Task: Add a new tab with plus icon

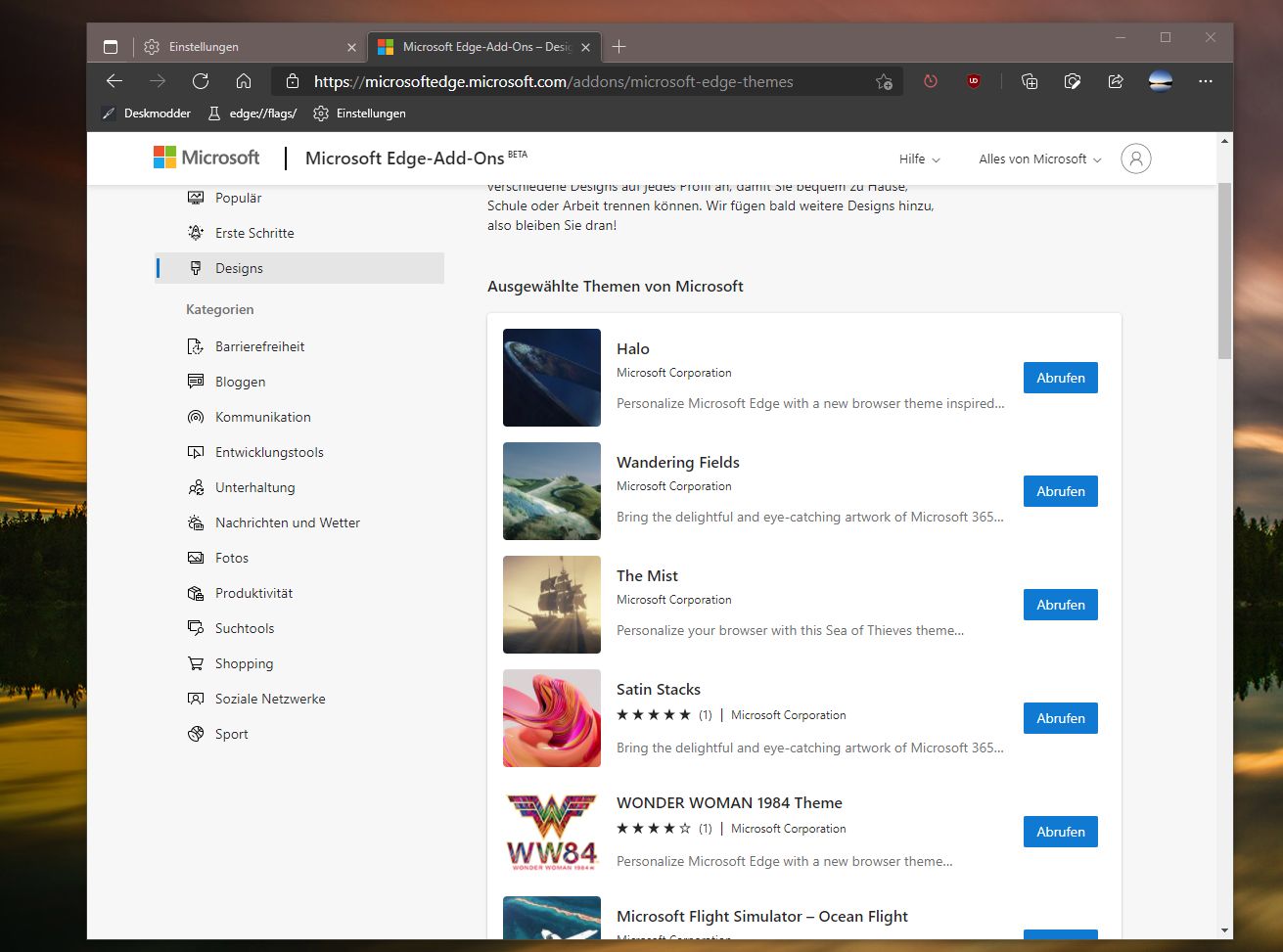Action: tap(619, 46)
